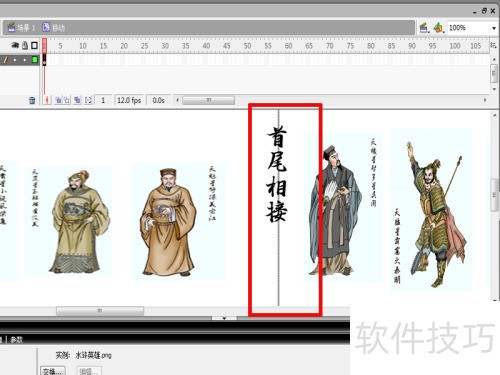Click the Scene 1 breadcrumb icon
500x375 pixels.
(x=12, y=27)
